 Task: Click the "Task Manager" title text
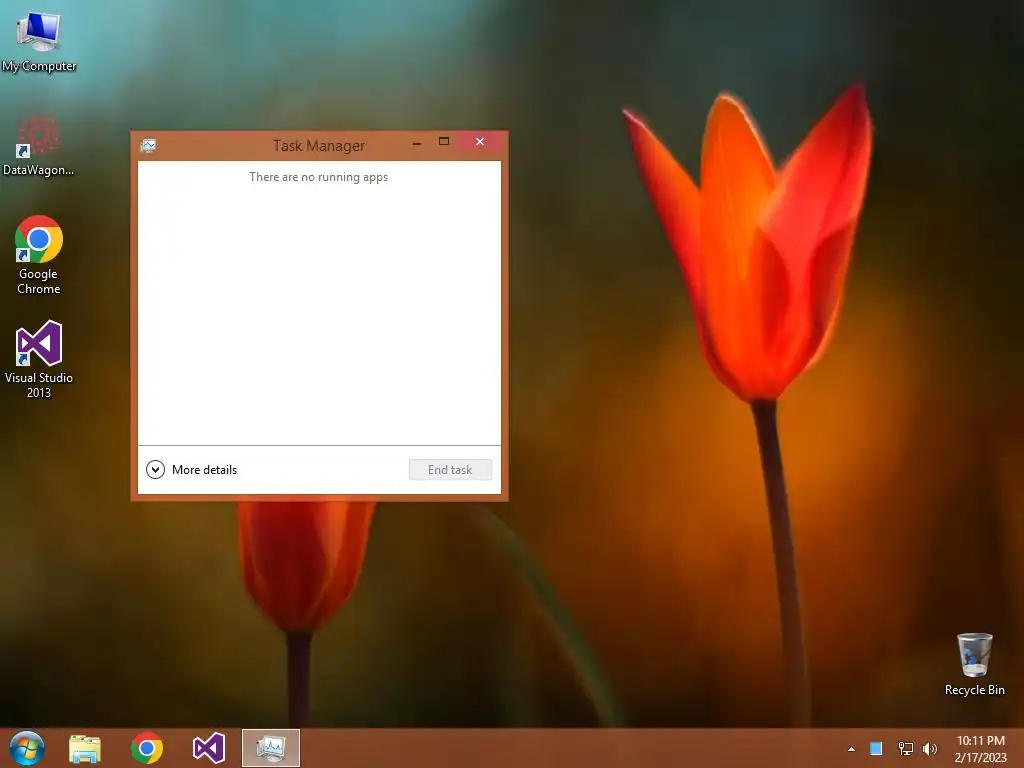(x=319, y=146)
